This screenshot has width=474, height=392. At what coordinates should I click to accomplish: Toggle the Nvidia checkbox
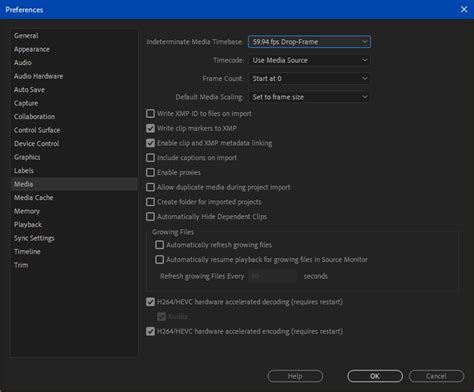pyautogui.click(x=161, y=317)
